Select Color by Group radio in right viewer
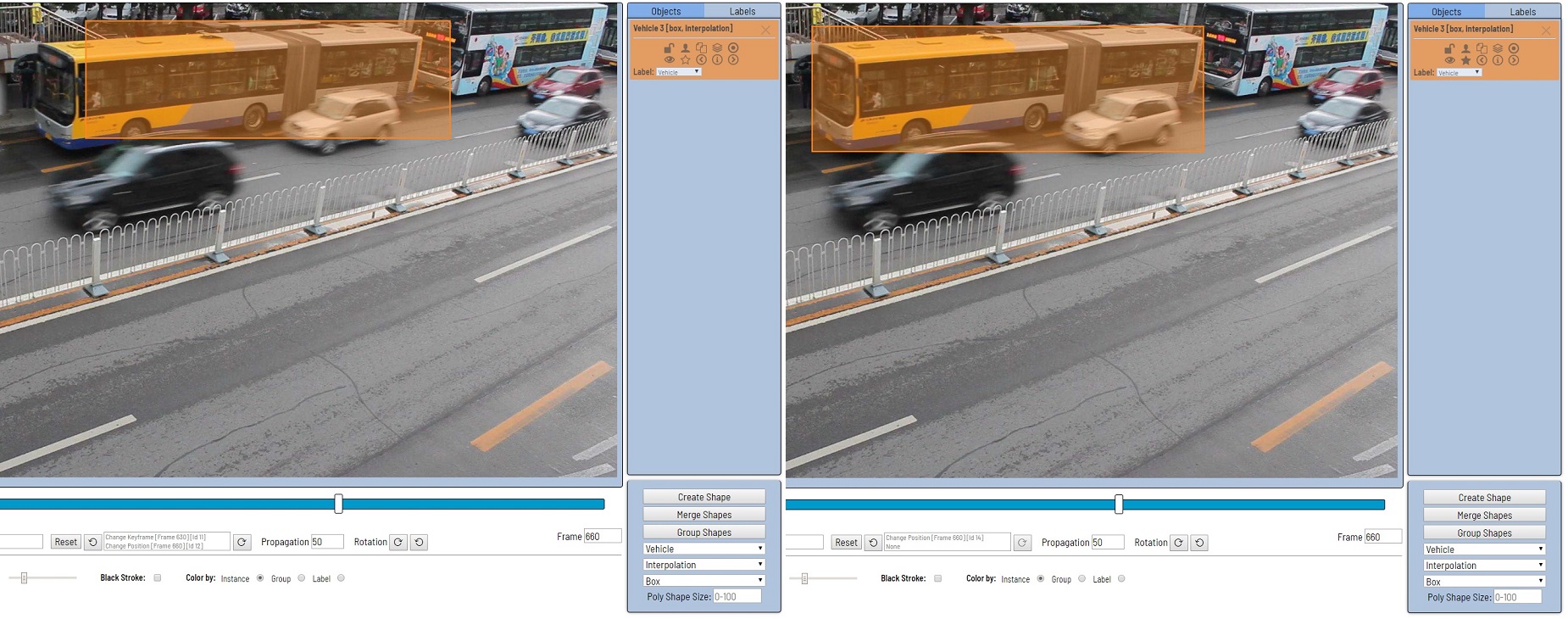This screenshot has width=1568, height=619. point(1081,579)
